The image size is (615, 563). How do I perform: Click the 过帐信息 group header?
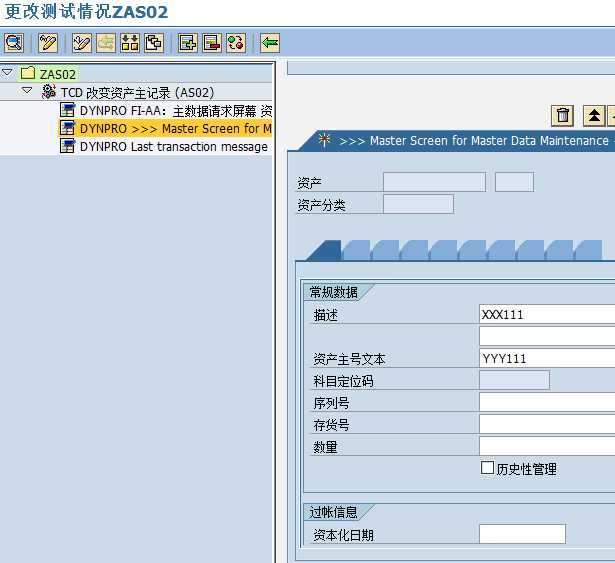pos(334,512)
